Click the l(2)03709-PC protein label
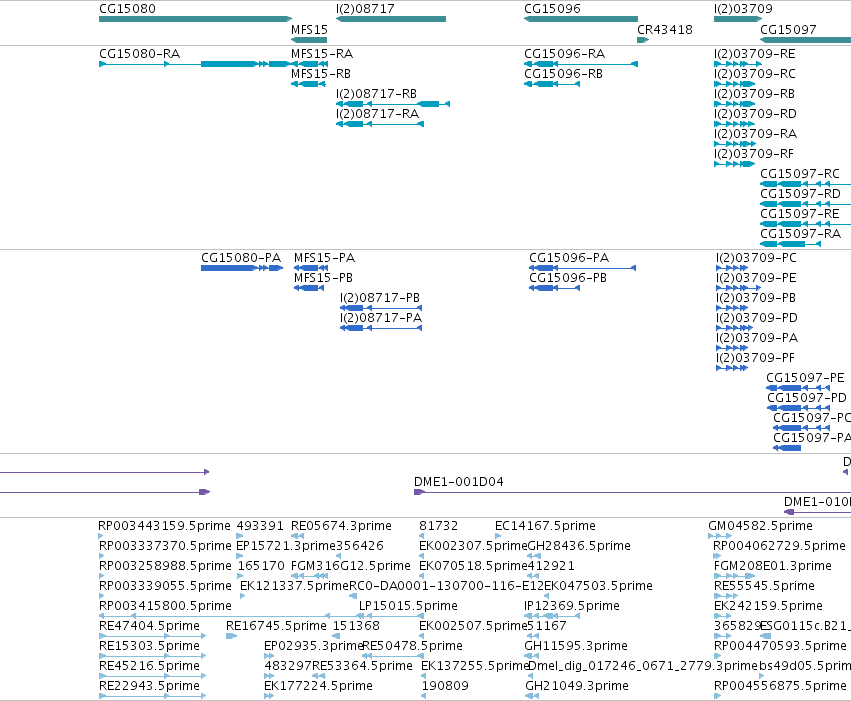Viewport: 851px width, 701px height. [x=757, y=258]
